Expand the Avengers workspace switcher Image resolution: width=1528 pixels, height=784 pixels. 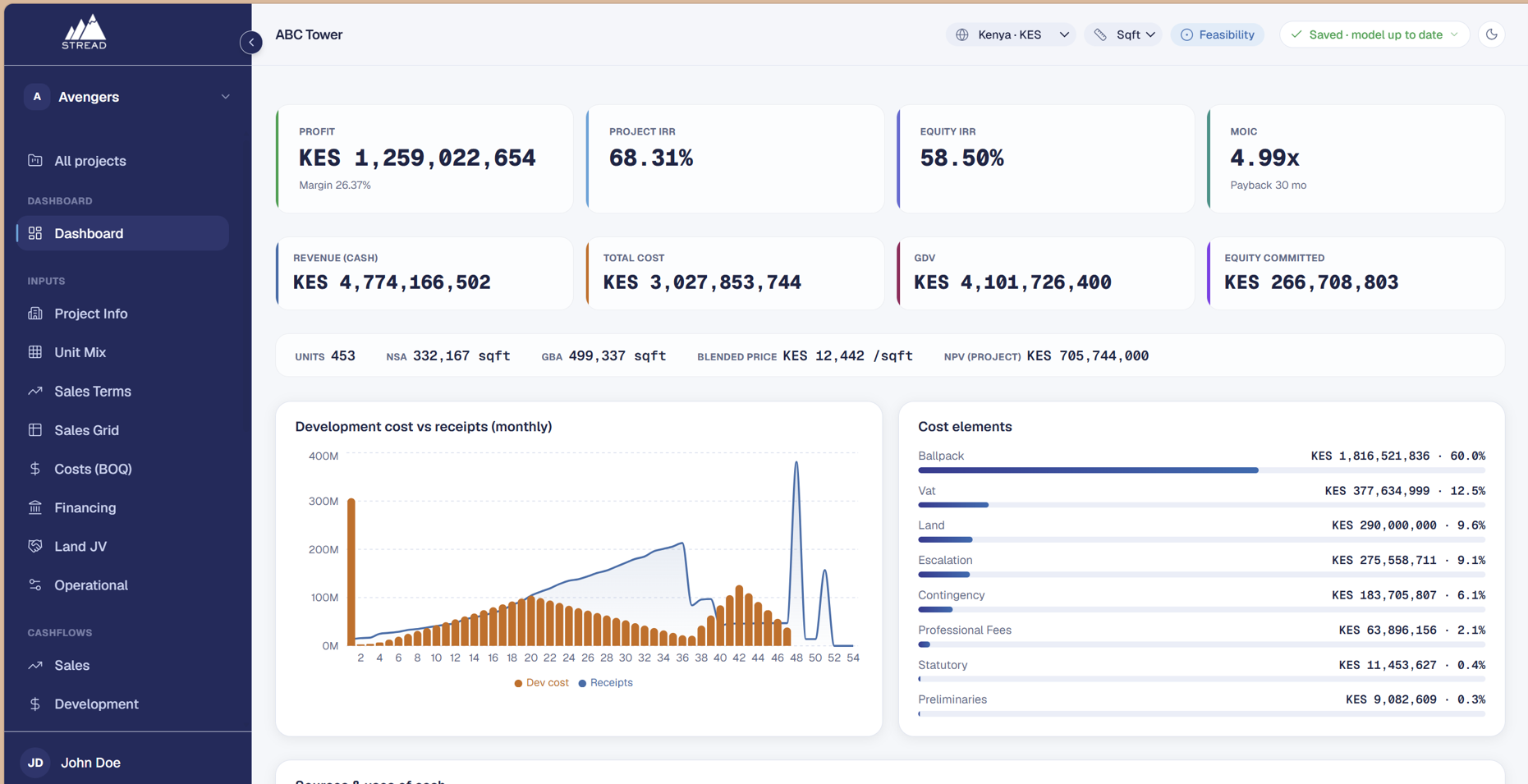pyautogui.click(x=128, y=97)
